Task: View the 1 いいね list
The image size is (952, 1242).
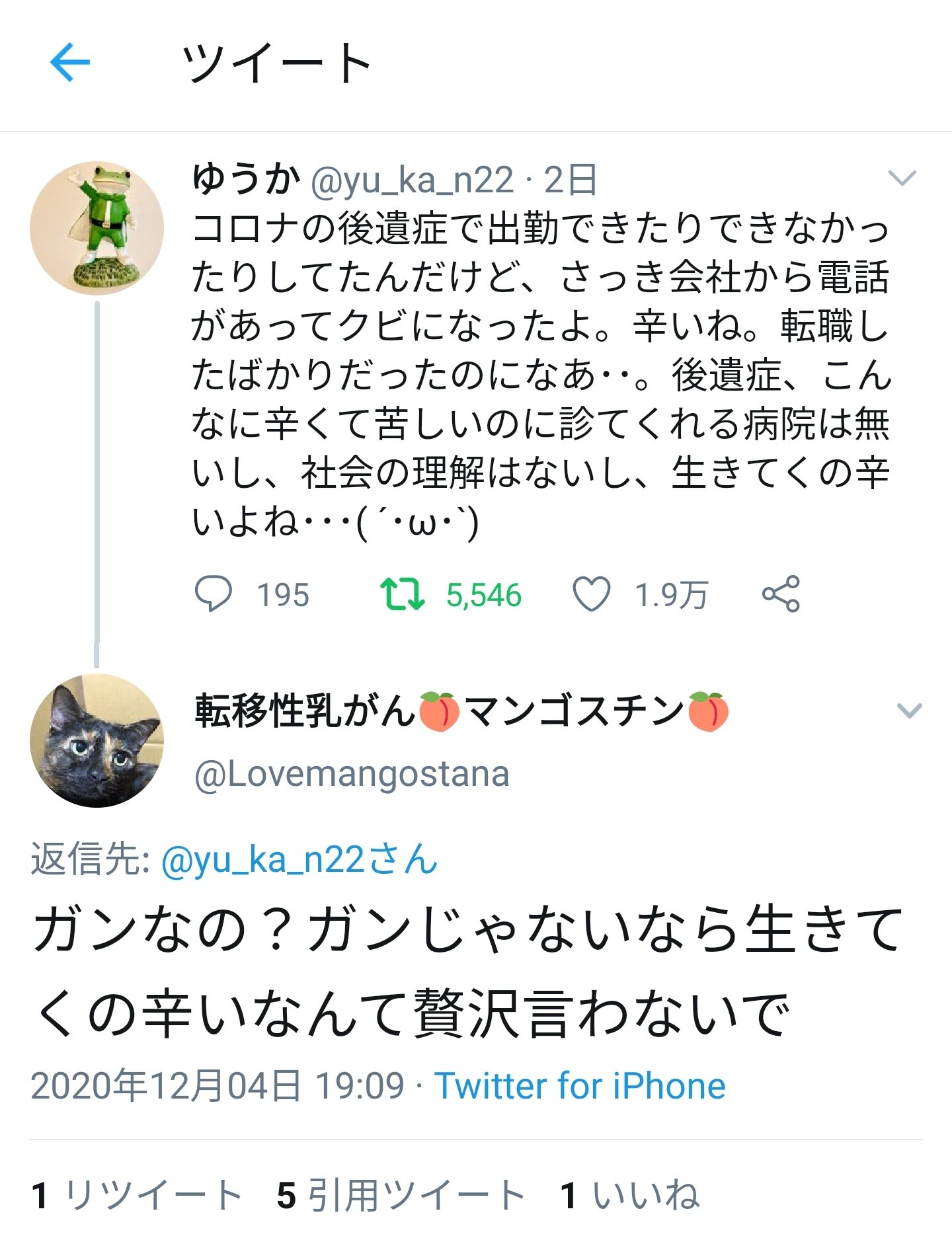Action: click(629, 1195)
